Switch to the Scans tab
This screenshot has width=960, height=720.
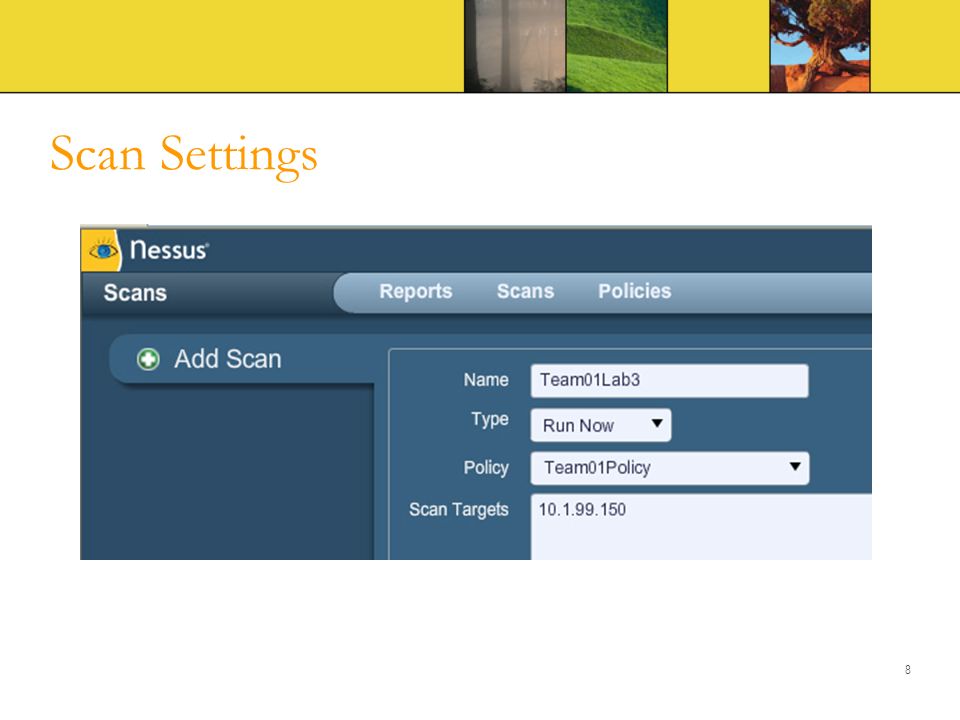525,291
